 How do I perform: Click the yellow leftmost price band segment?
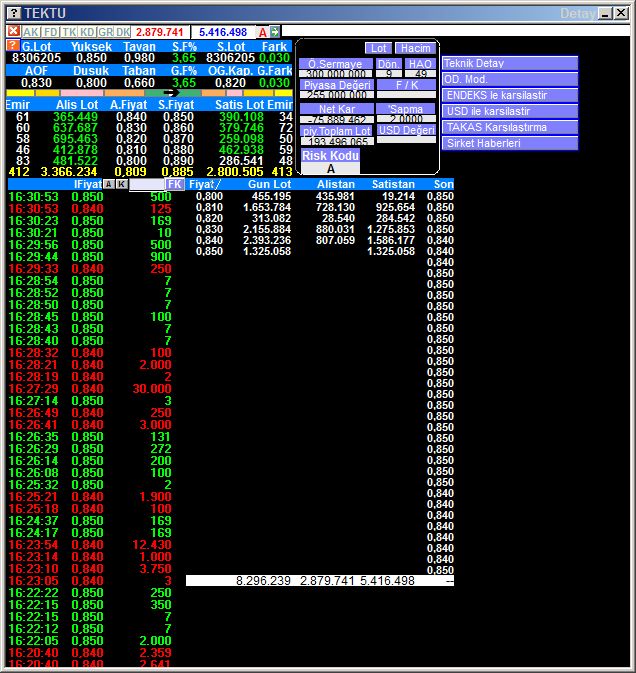tap(20, 93)
